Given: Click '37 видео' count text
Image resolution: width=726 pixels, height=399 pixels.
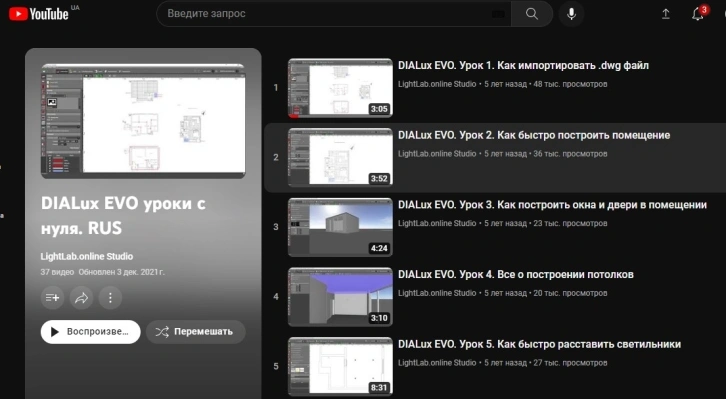Looking at the screenshot, I should tap(57, 272).
